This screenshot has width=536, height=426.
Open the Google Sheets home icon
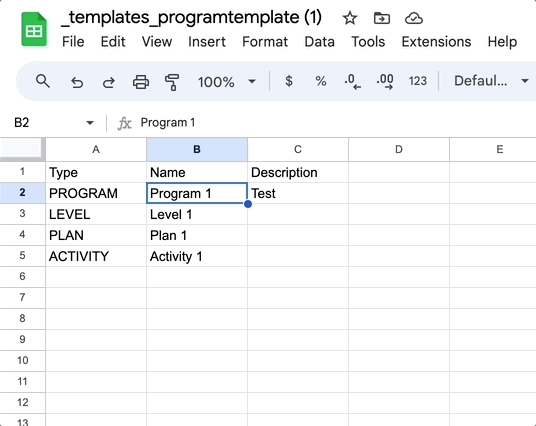pos(34,29)
